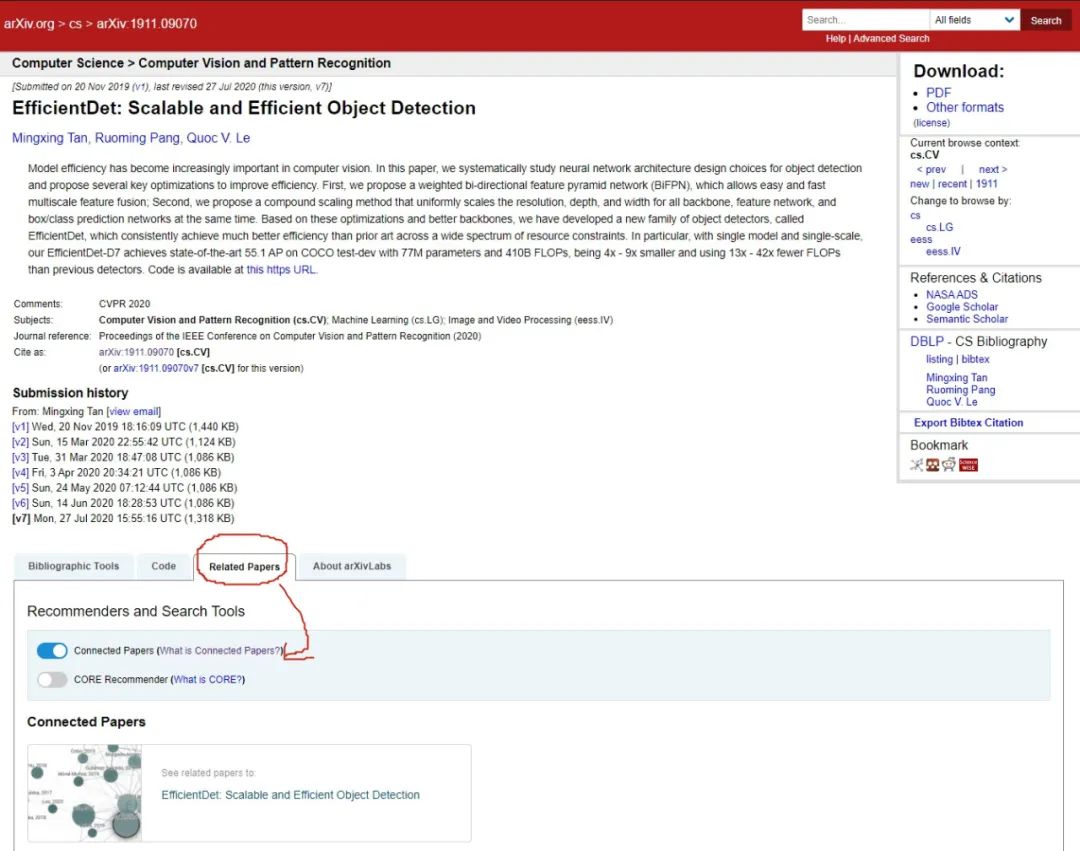
Task: Open the Code tab
Action: [x=163, y=566]
